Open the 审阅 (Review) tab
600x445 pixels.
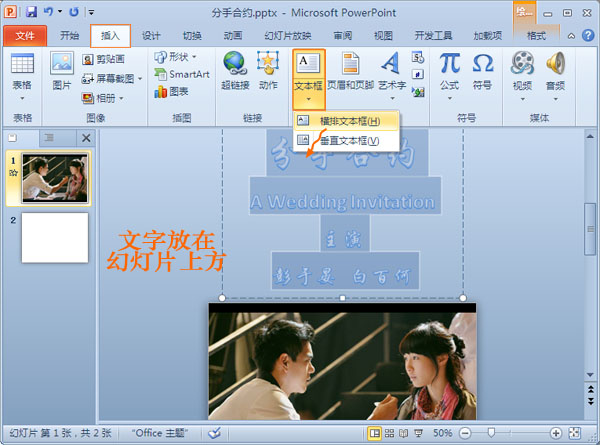coord(342,36)
